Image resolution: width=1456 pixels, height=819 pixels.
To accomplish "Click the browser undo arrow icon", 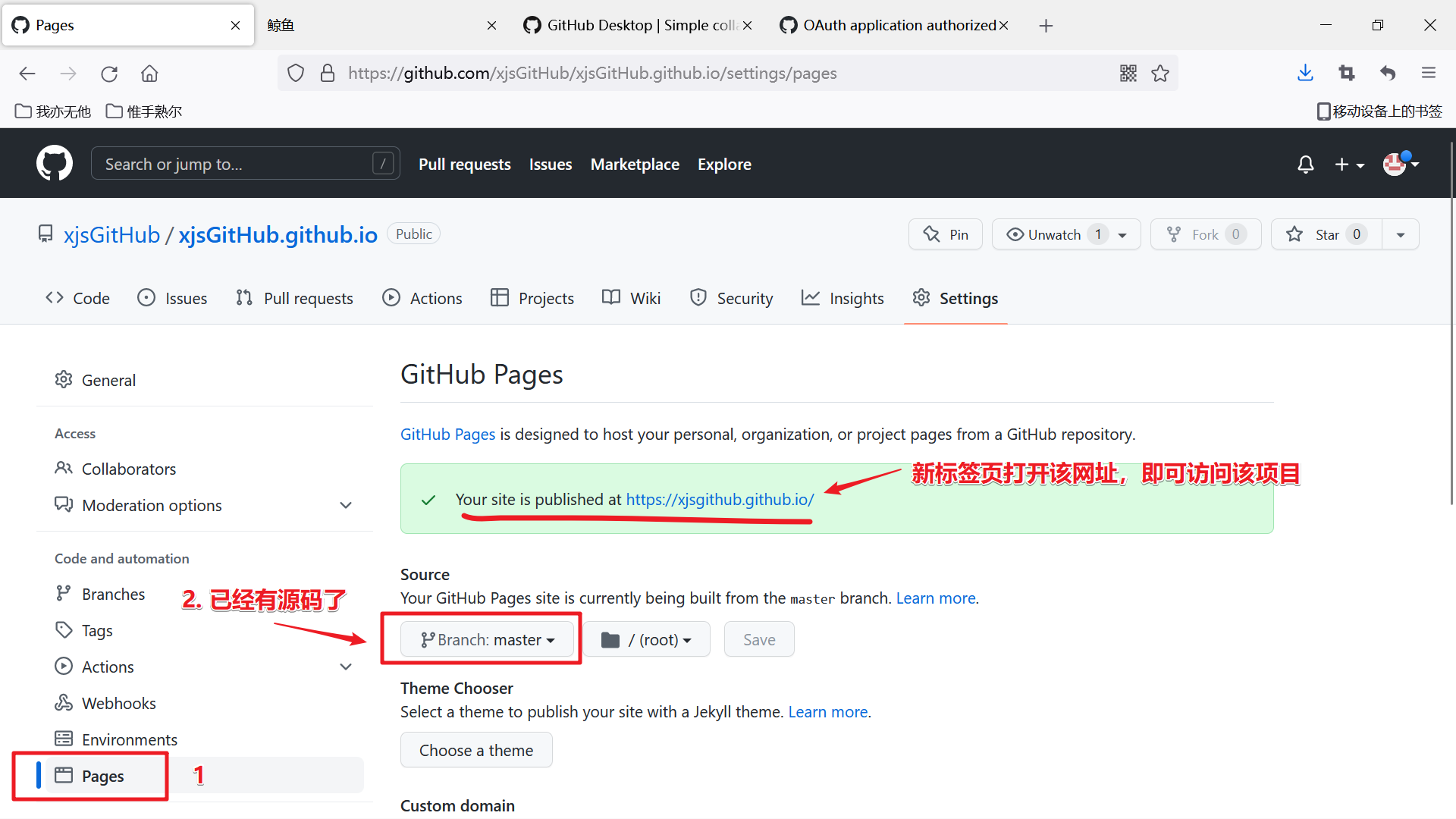I will click(x=1388, y=74).
